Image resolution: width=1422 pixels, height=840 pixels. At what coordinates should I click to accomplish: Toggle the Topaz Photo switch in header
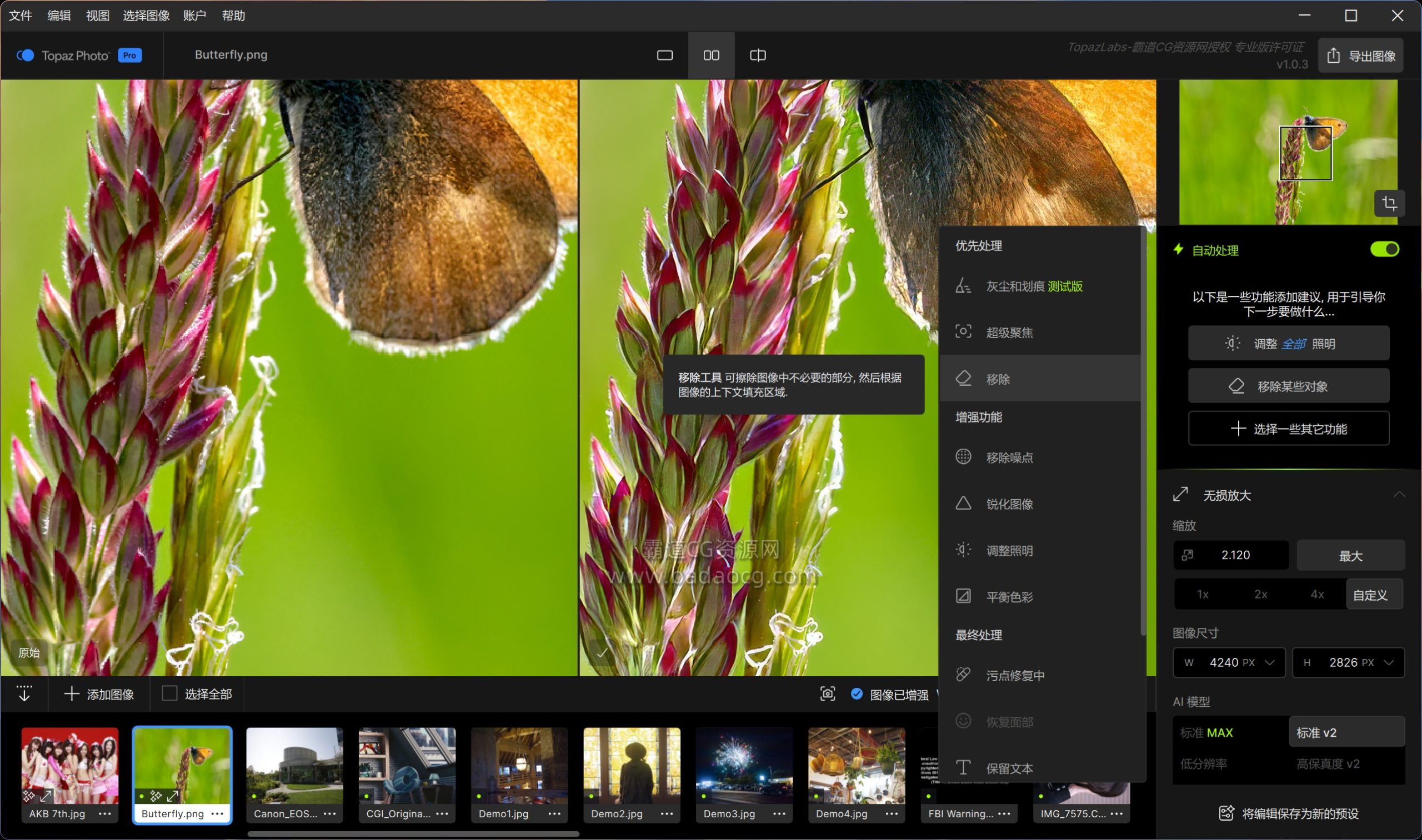26,56
